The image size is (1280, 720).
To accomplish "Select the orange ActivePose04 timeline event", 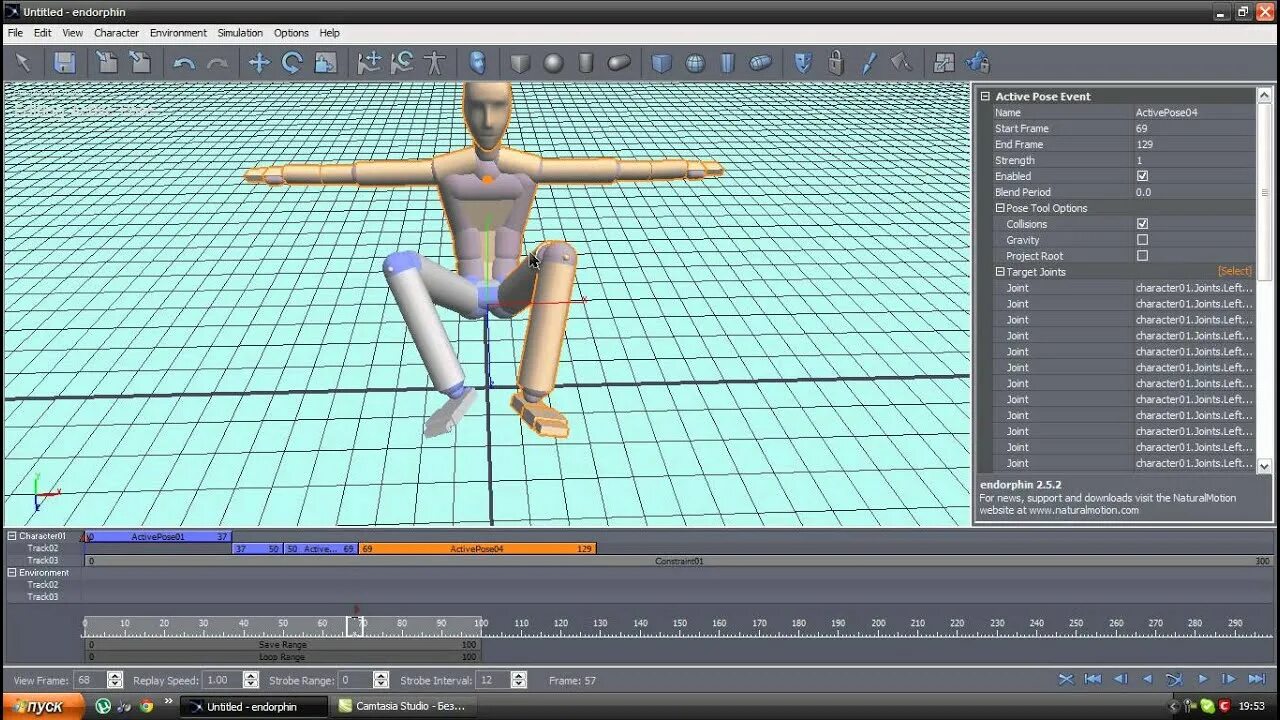I will [478, 549].
